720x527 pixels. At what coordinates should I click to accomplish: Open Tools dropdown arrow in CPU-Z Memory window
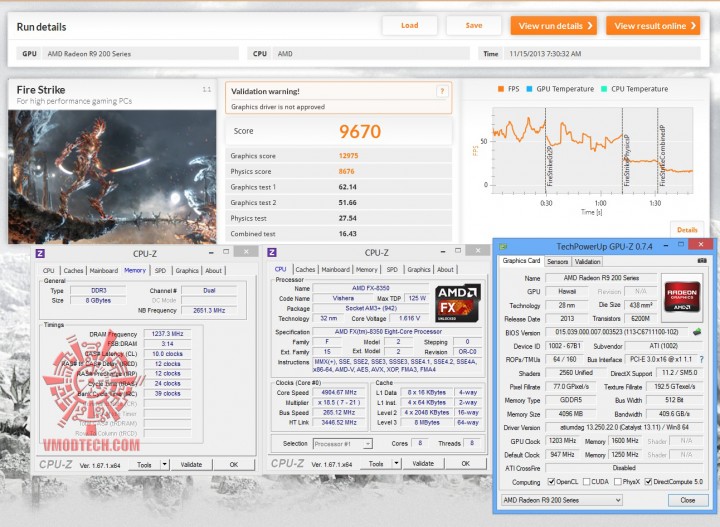coord(164,465)
